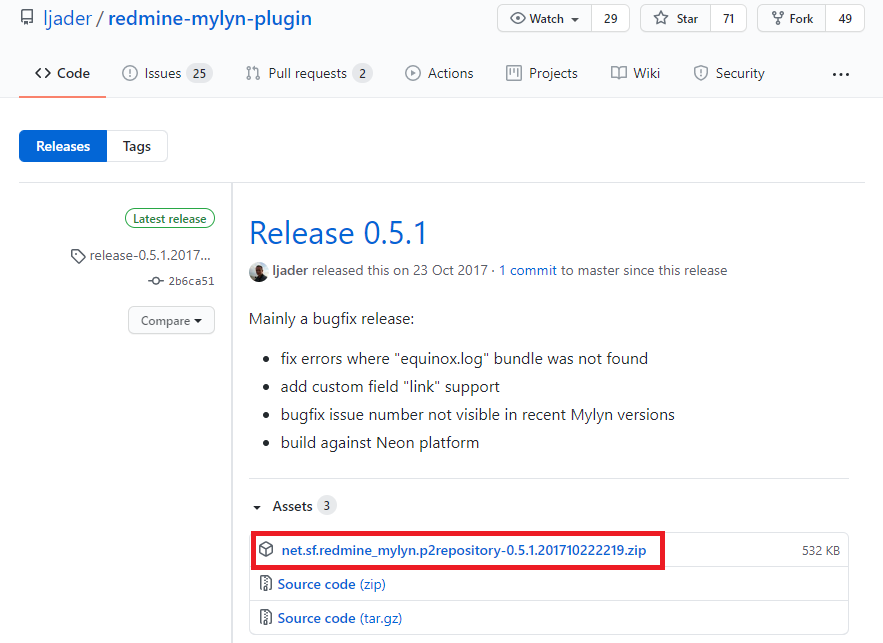883x643 pixels.
Task: View the 49 forks count
Action: click(x=845, y=19)
